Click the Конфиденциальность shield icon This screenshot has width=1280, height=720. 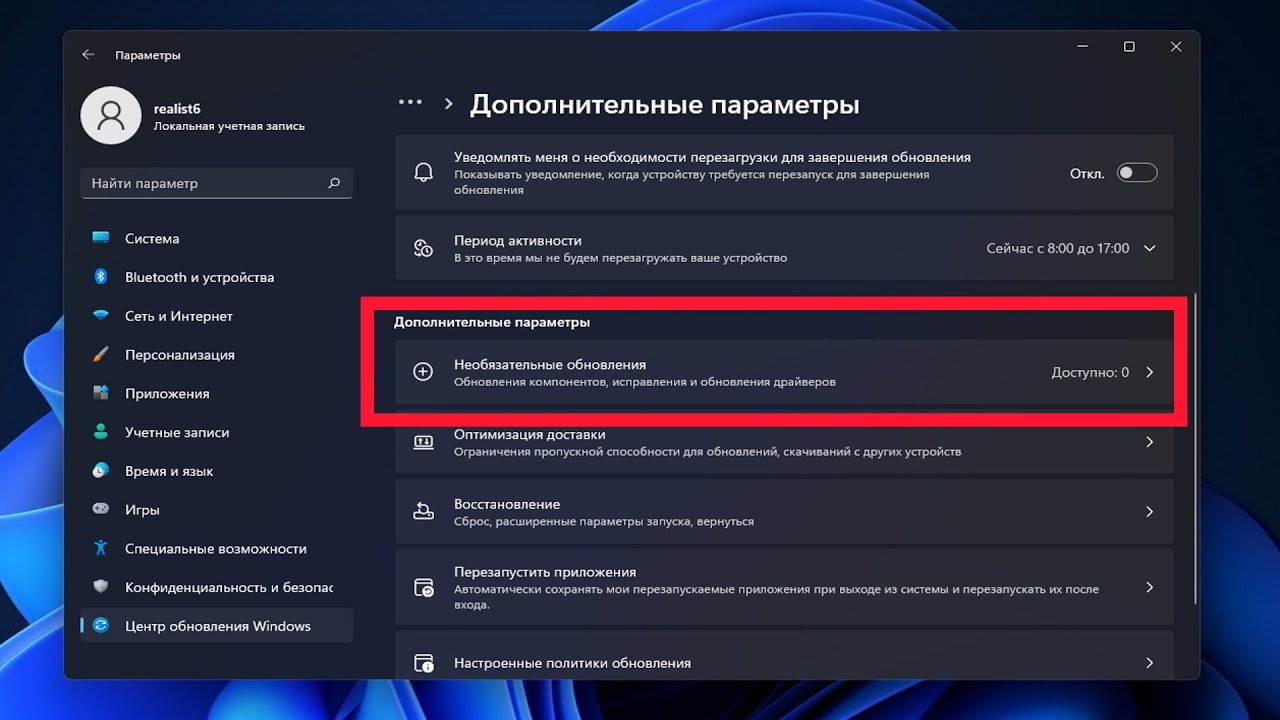pos(100,587)
